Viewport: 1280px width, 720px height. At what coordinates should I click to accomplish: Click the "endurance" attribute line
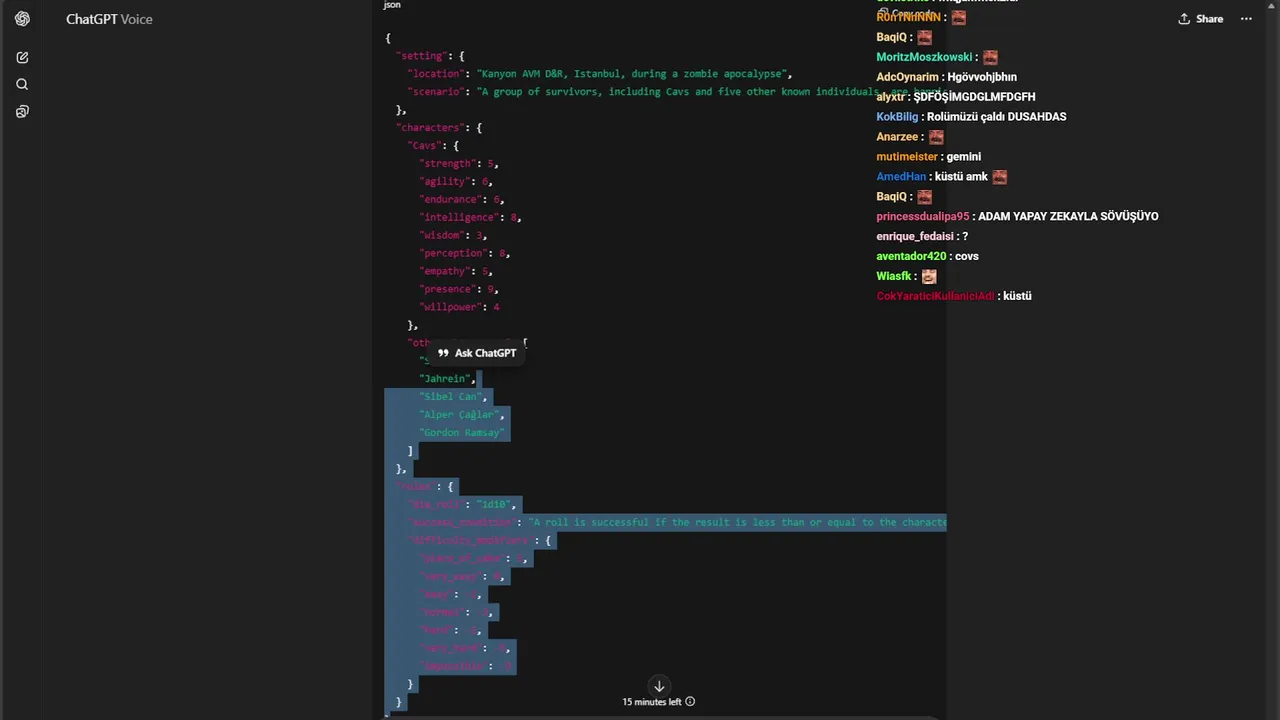461,200
